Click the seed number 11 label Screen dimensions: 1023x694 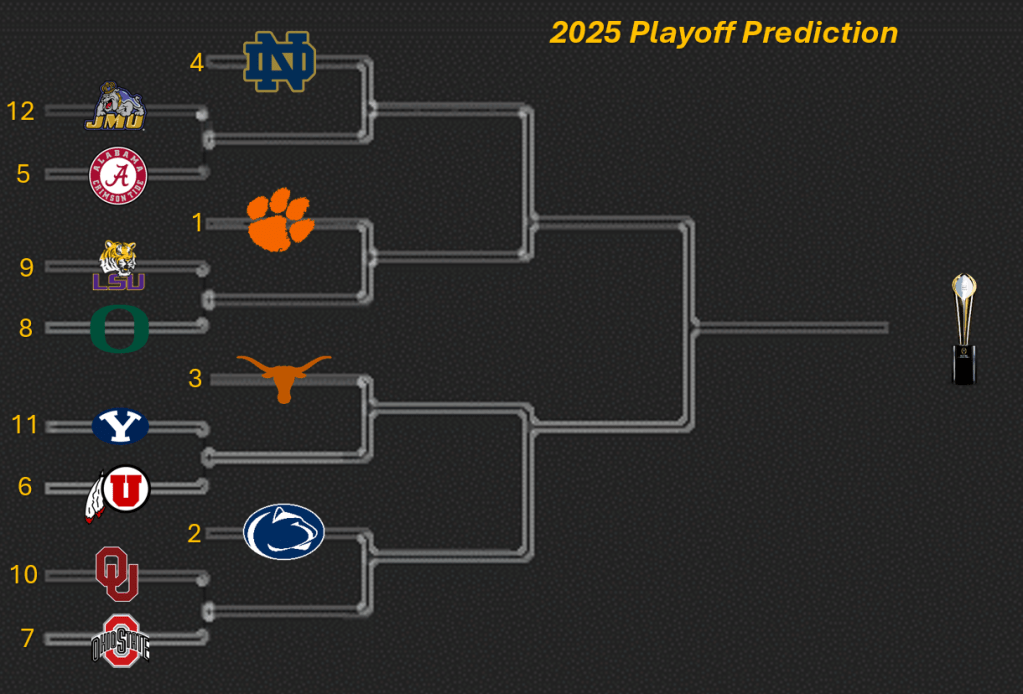pyautogui.click(x=24, y=425)
